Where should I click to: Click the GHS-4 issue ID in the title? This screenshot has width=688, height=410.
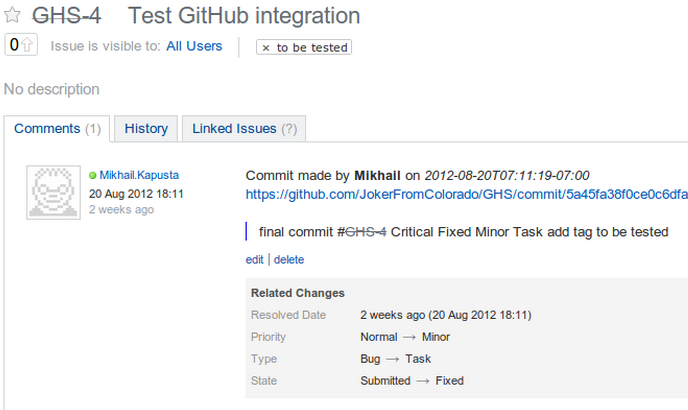(x=67, y=16)
